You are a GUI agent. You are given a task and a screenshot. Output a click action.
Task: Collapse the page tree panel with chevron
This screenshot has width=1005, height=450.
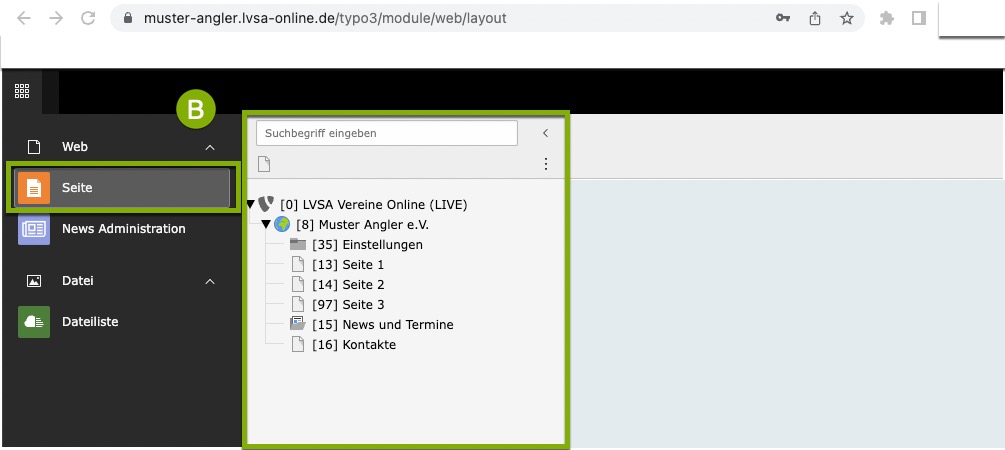[545, 133]
